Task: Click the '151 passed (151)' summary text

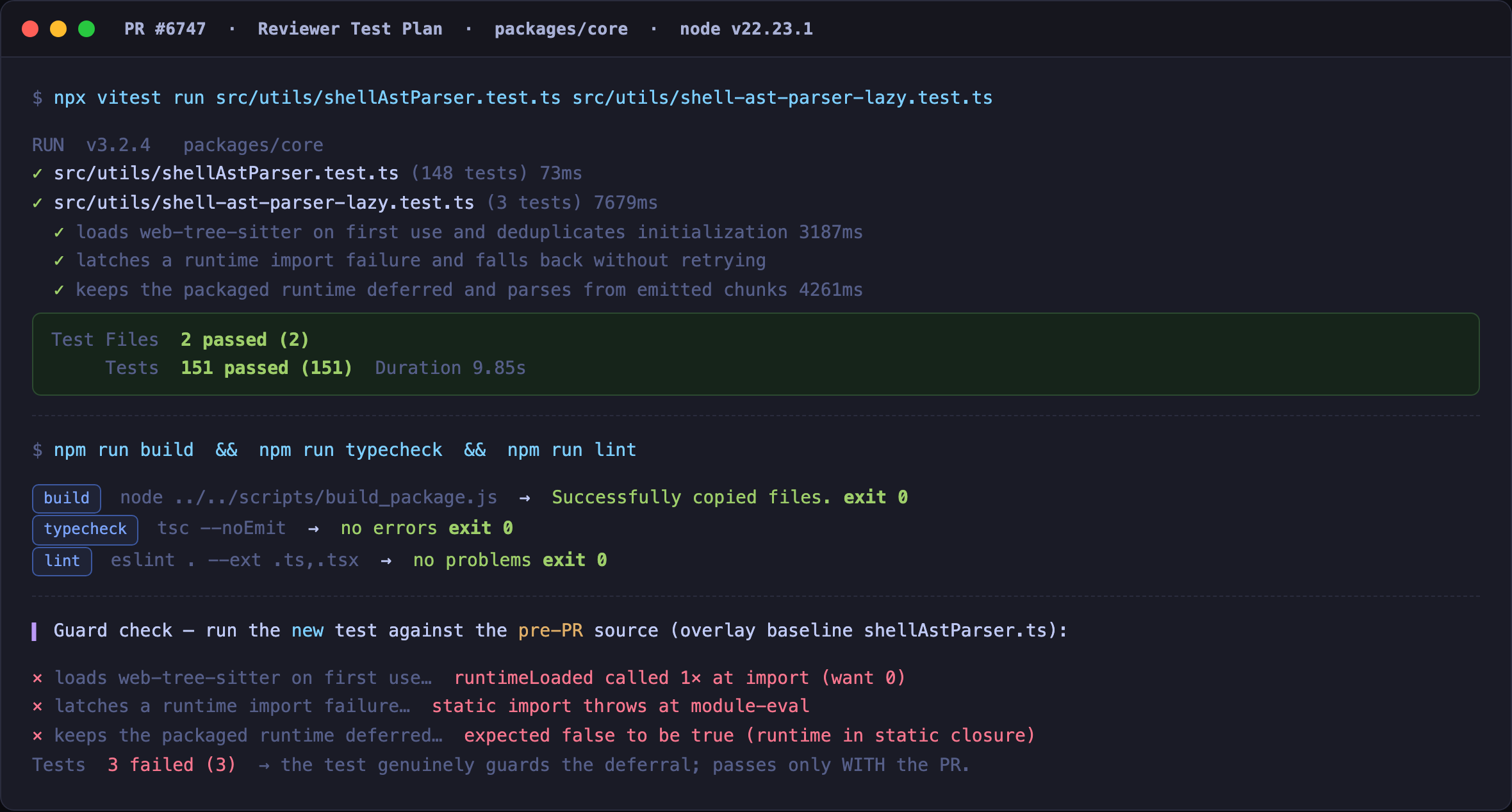Action: click(x=267, y=368)
